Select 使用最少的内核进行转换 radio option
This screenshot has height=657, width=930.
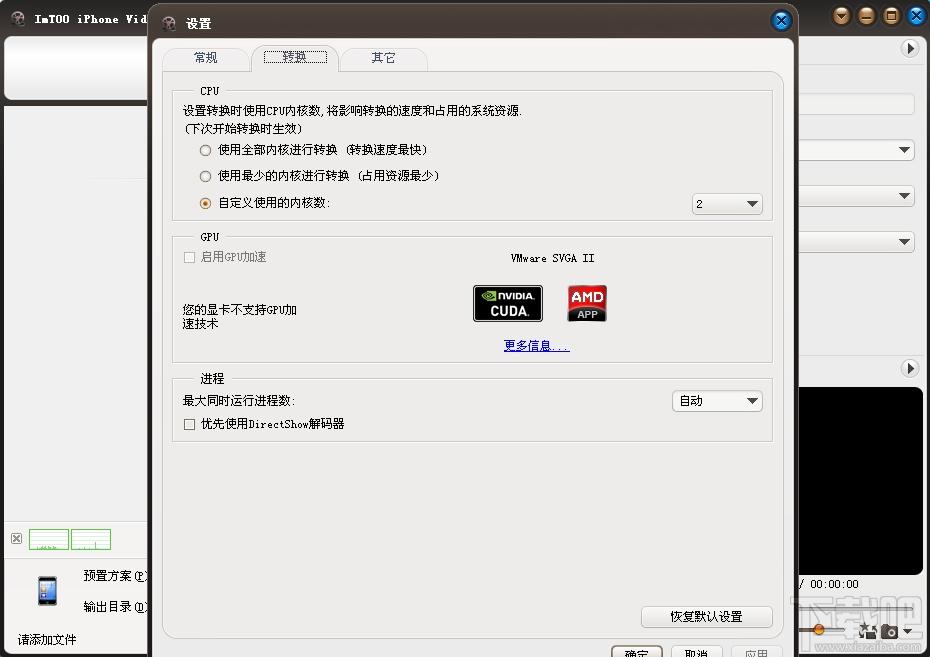coord(205,176)
